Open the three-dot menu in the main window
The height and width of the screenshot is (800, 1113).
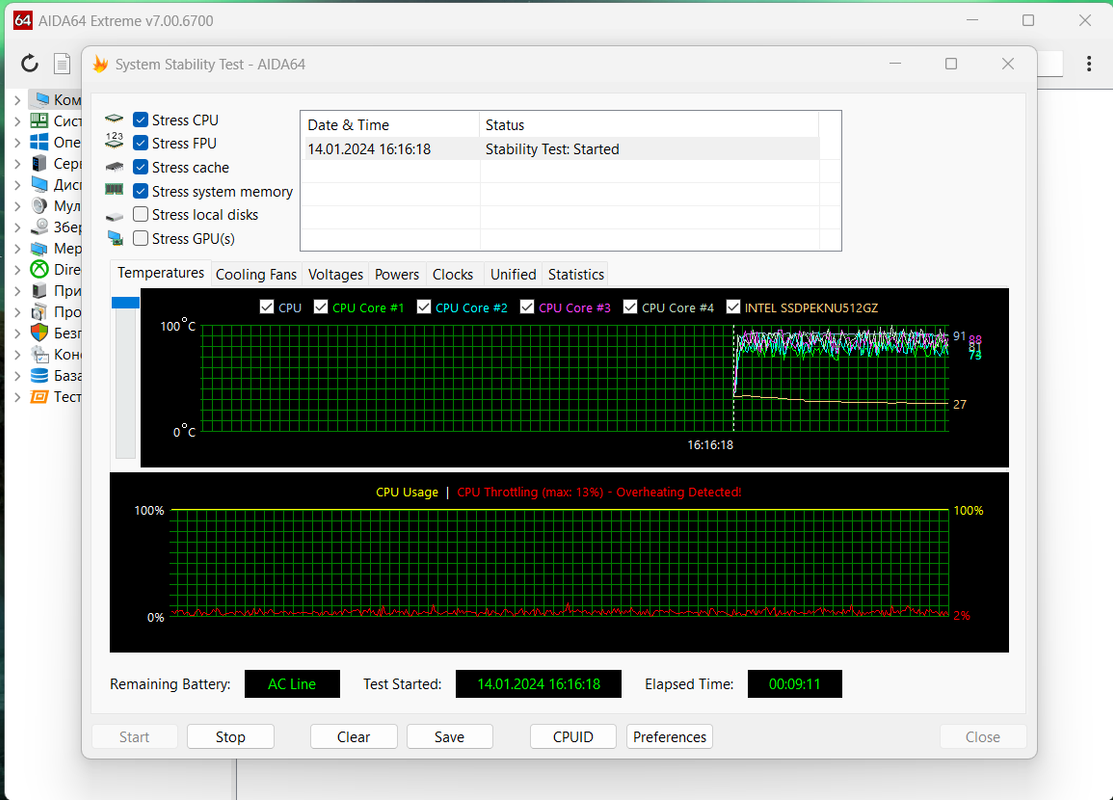click(x=1089, y=64)
